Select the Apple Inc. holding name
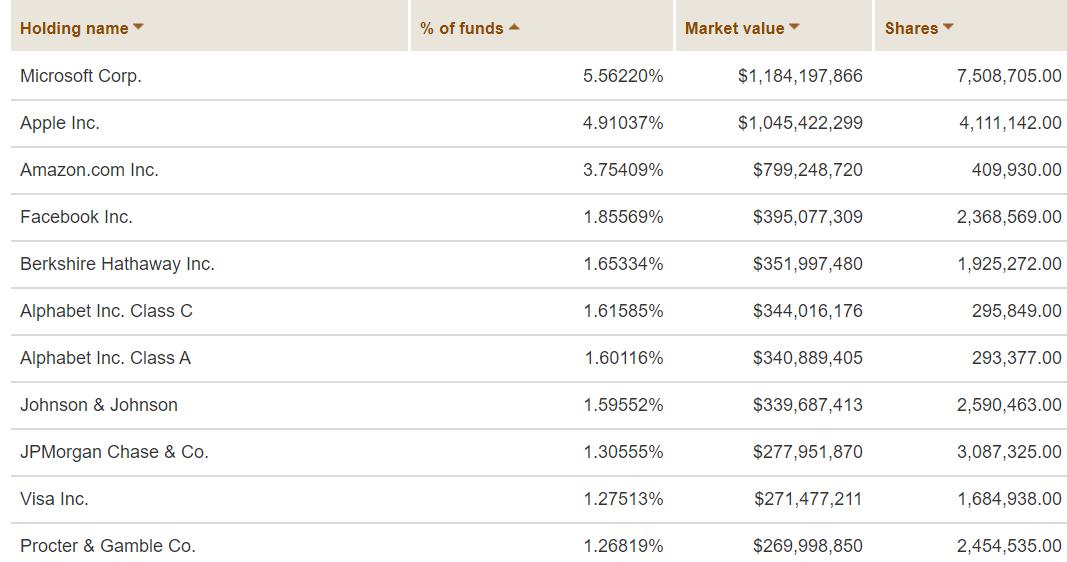 click(x=60, y=123)
